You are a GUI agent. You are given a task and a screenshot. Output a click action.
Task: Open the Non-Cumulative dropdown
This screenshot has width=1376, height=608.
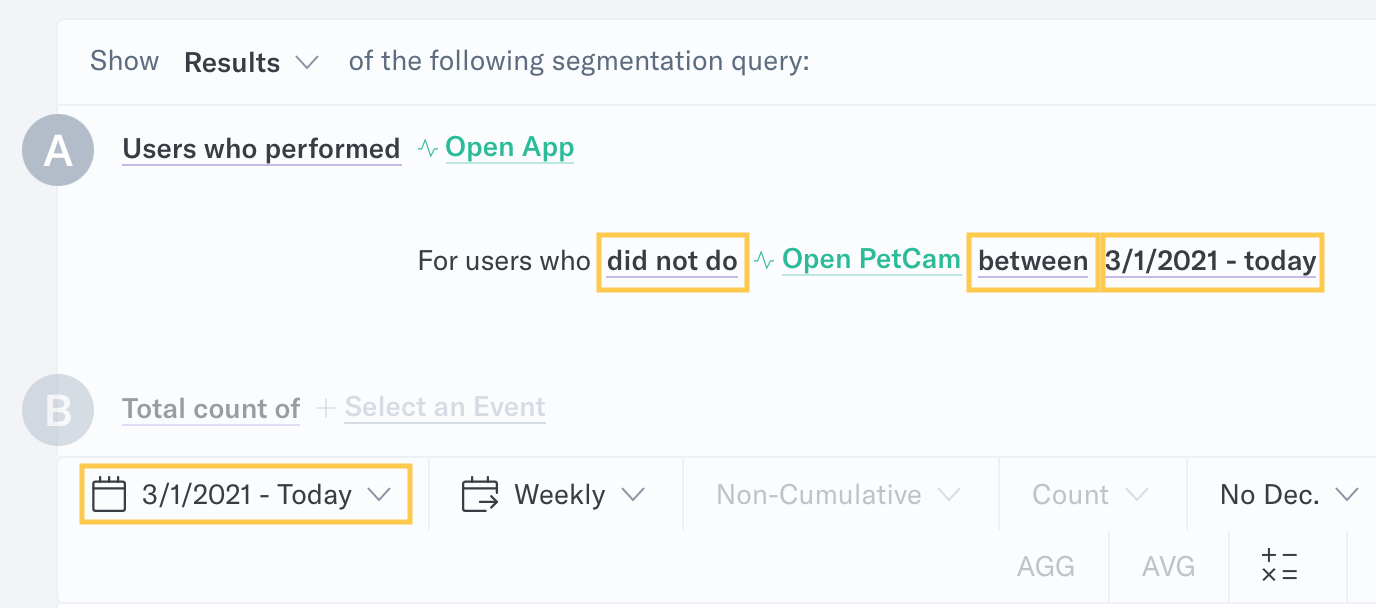[838, 495]
